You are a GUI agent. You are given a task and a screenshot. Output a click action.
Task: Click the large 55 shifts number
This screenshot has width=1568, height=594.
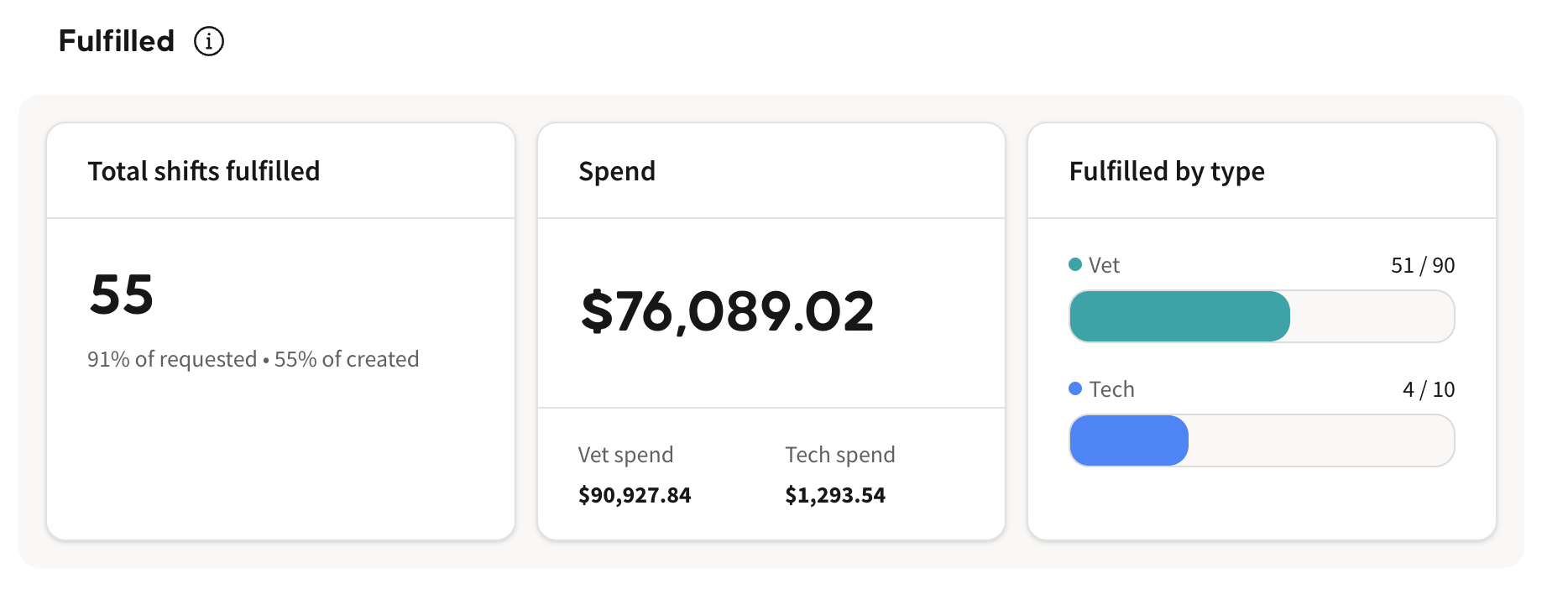coord(122,294)
